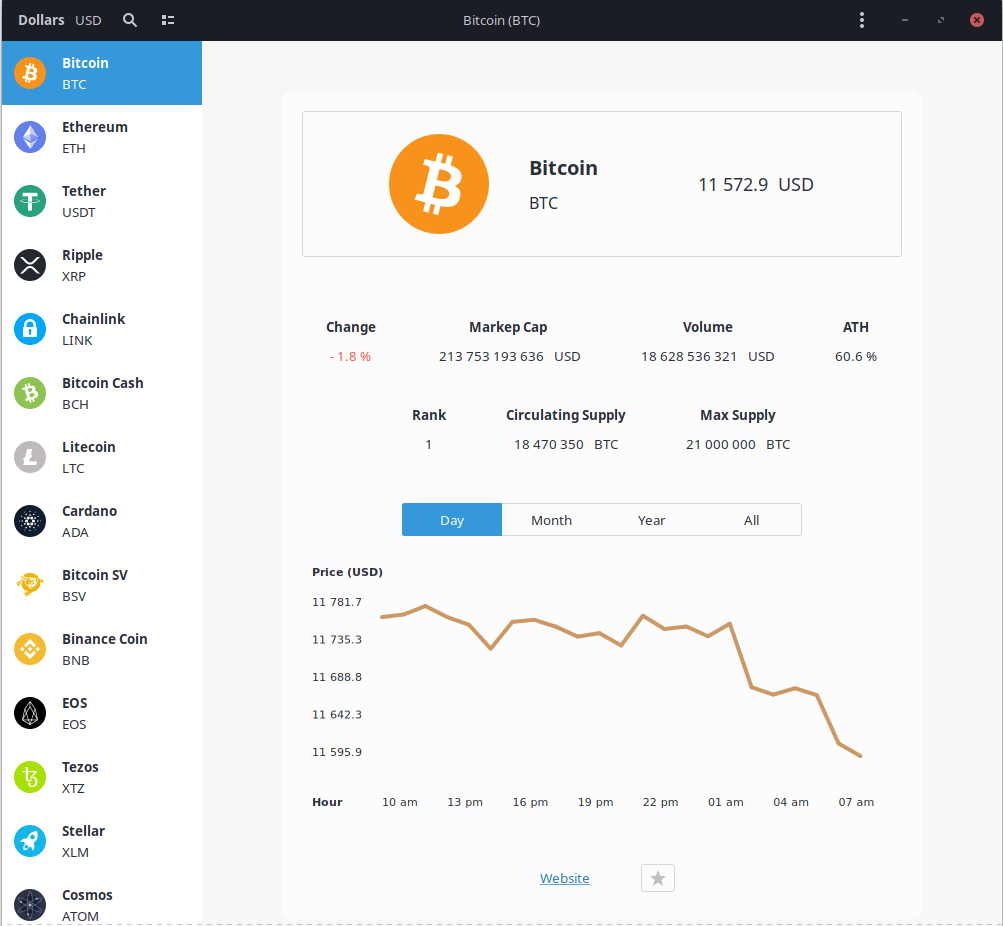Click the Litecoin logo in sidebar
1003x926 pixels.
click(30, 457)
